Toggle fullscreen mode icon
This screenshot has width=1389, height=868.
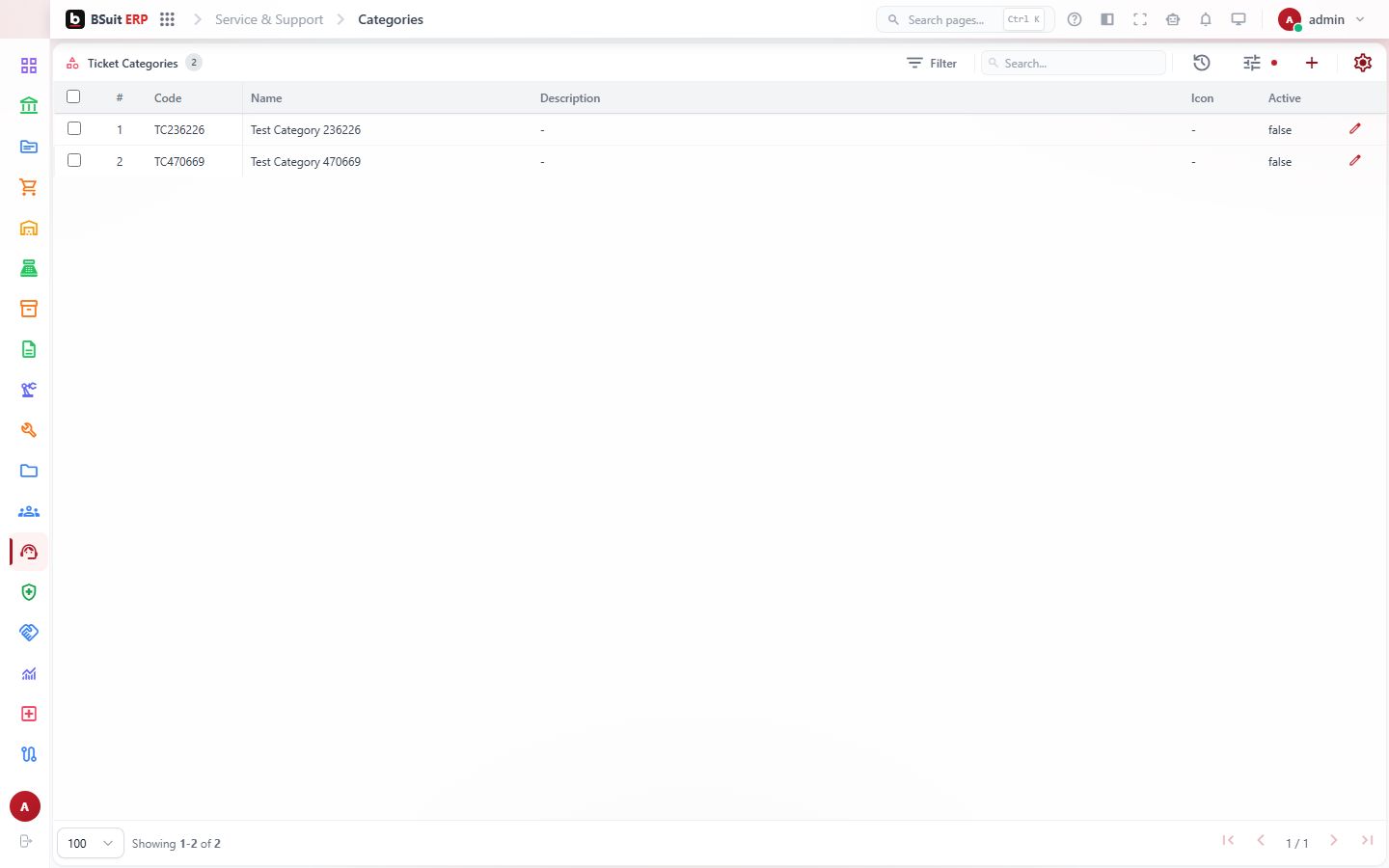(1140, 19)
